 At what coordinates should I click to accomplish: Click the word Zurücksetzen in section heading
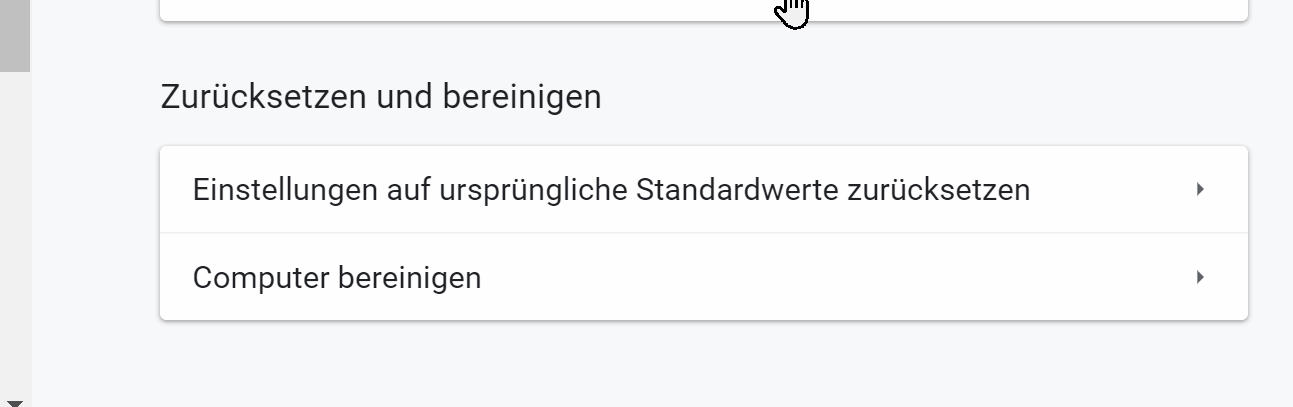pyautogui.click(x=264, y=97)
